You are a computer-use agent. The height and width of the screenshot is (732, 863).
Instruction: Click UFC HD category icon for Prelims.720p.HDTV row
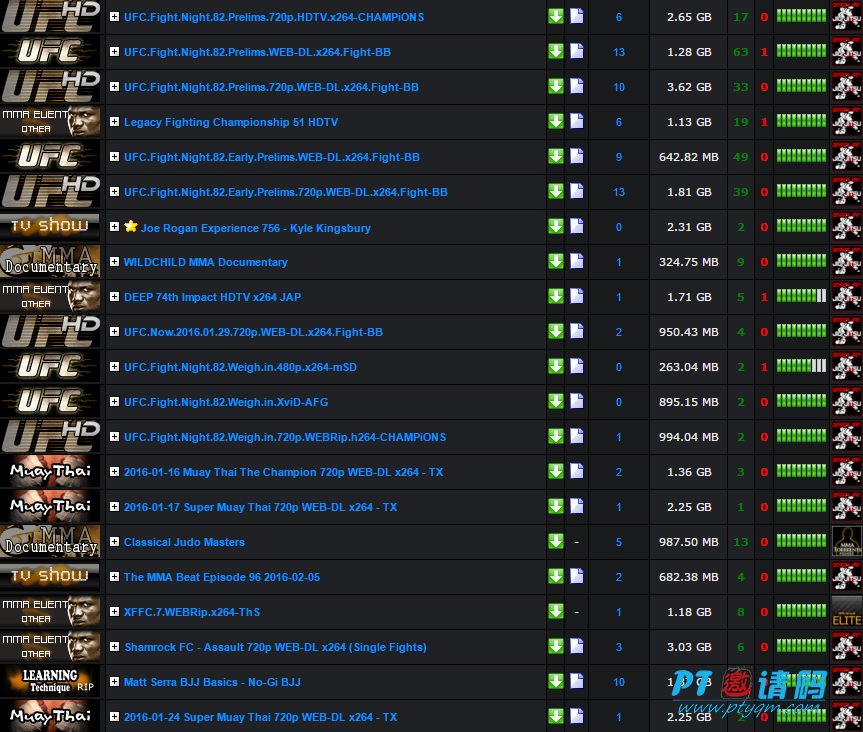click(x=51, y=17)
